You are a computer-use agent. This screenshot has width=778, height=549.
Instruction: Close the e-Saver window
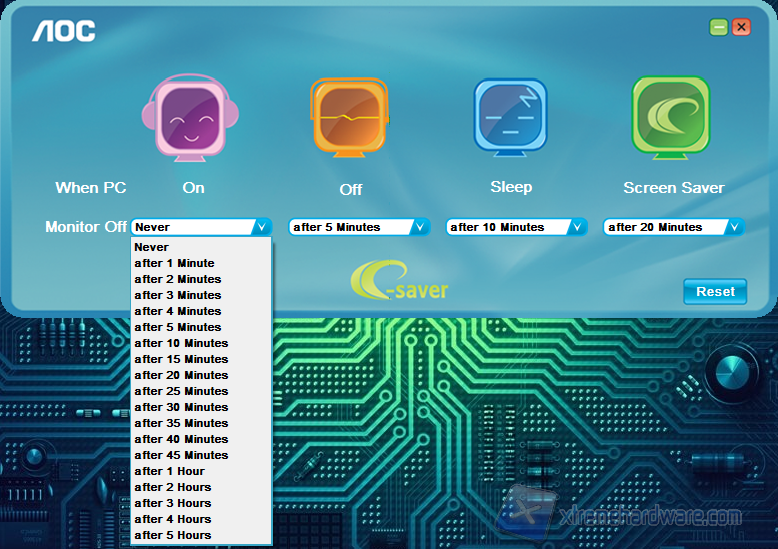tap(741, 27)
